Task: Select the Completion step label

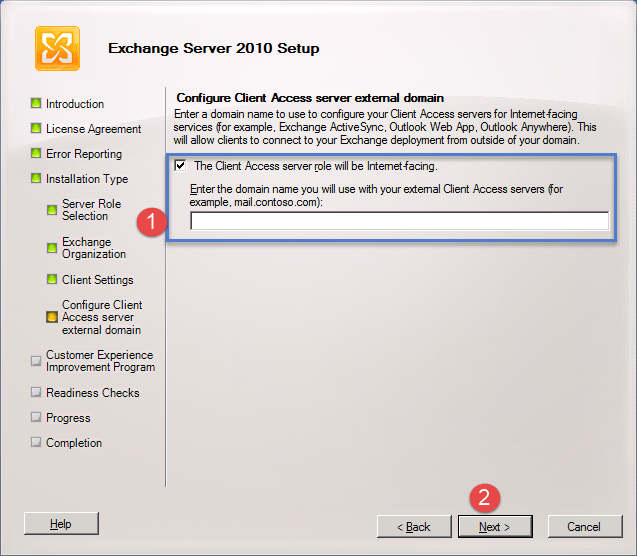Action: click(x=74, y=443)
